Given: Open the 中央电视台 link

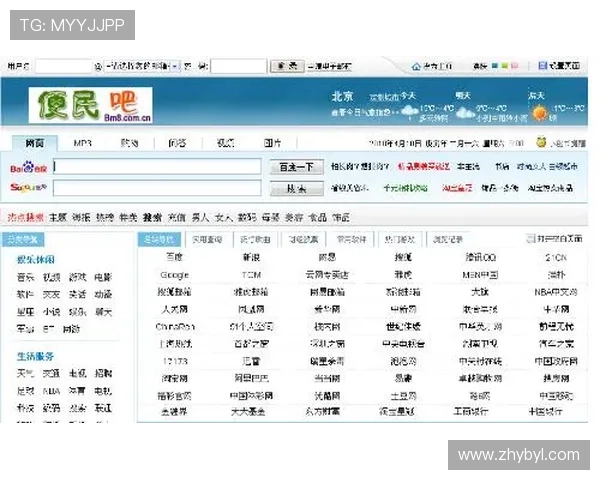Looking at the screenshot, I should 403,344.
